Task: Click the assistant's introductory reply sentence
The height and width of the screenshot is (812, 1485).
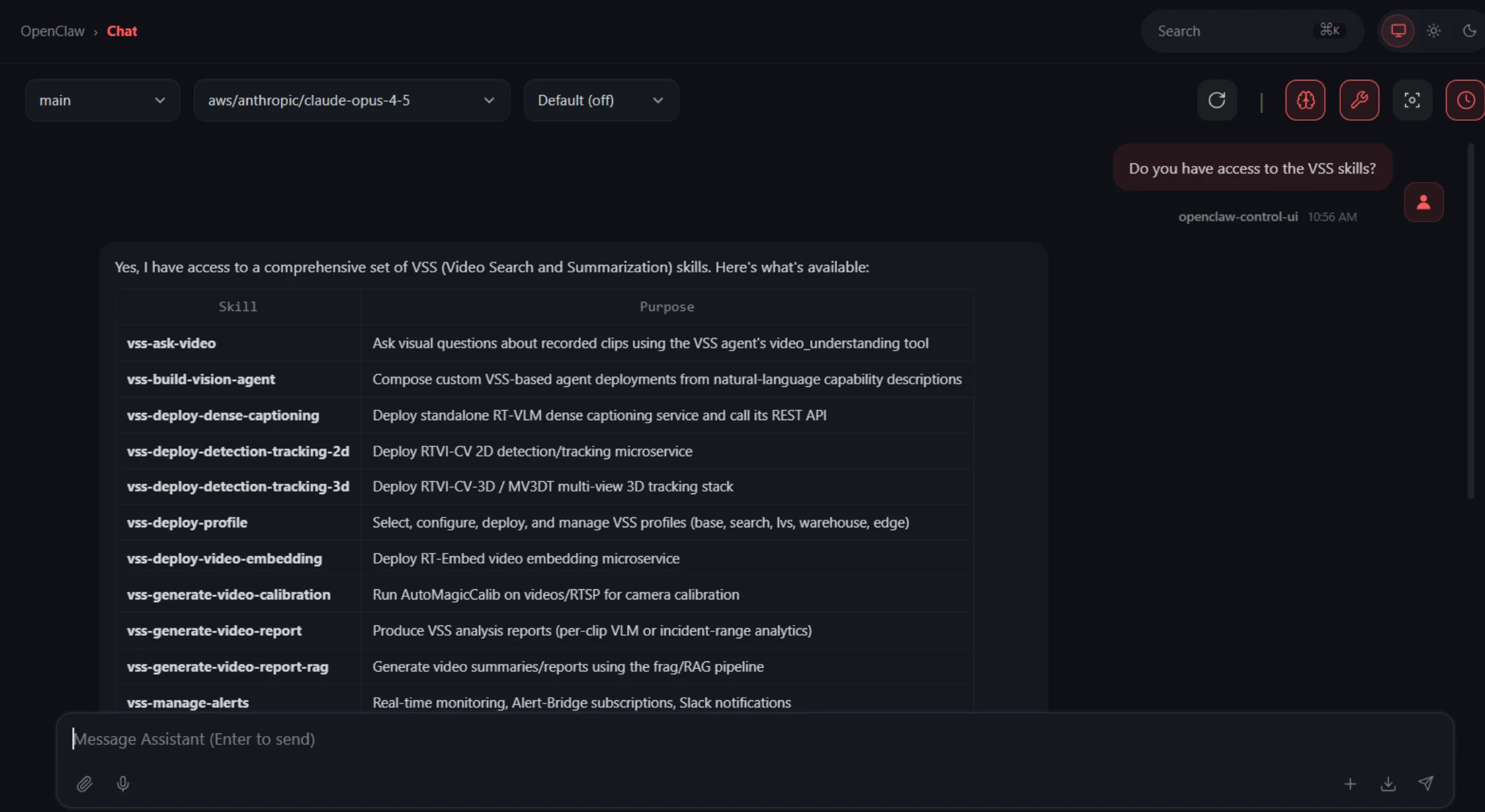Action: (x=492, y=267)
